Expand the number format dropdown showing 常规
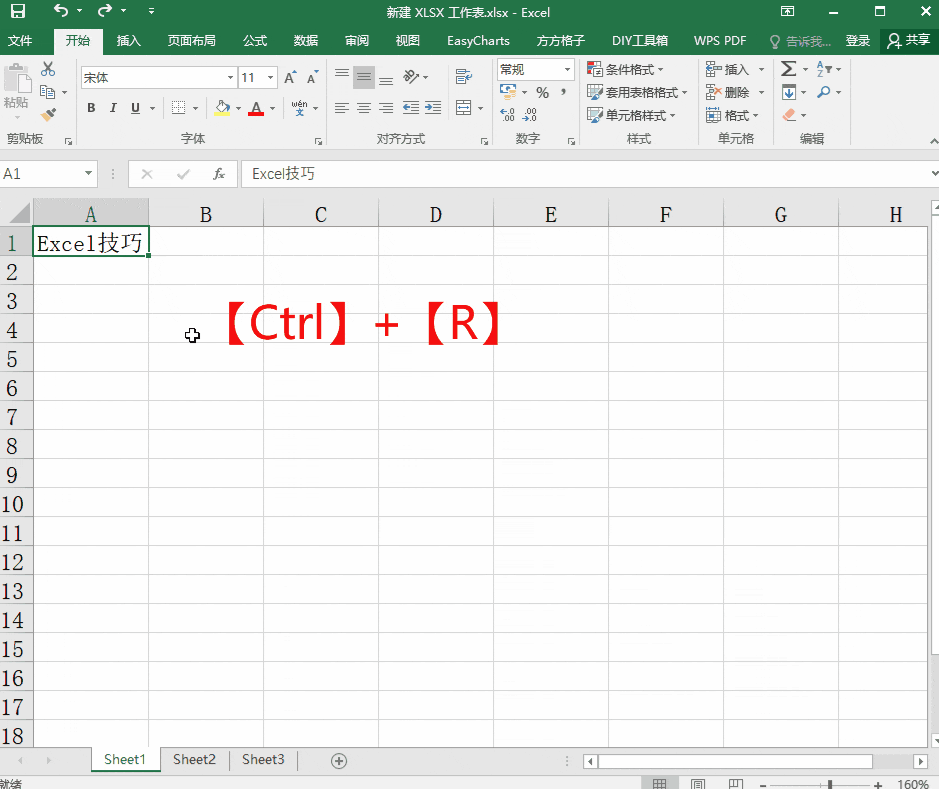The image size is (939, 789). click(567, 69)
